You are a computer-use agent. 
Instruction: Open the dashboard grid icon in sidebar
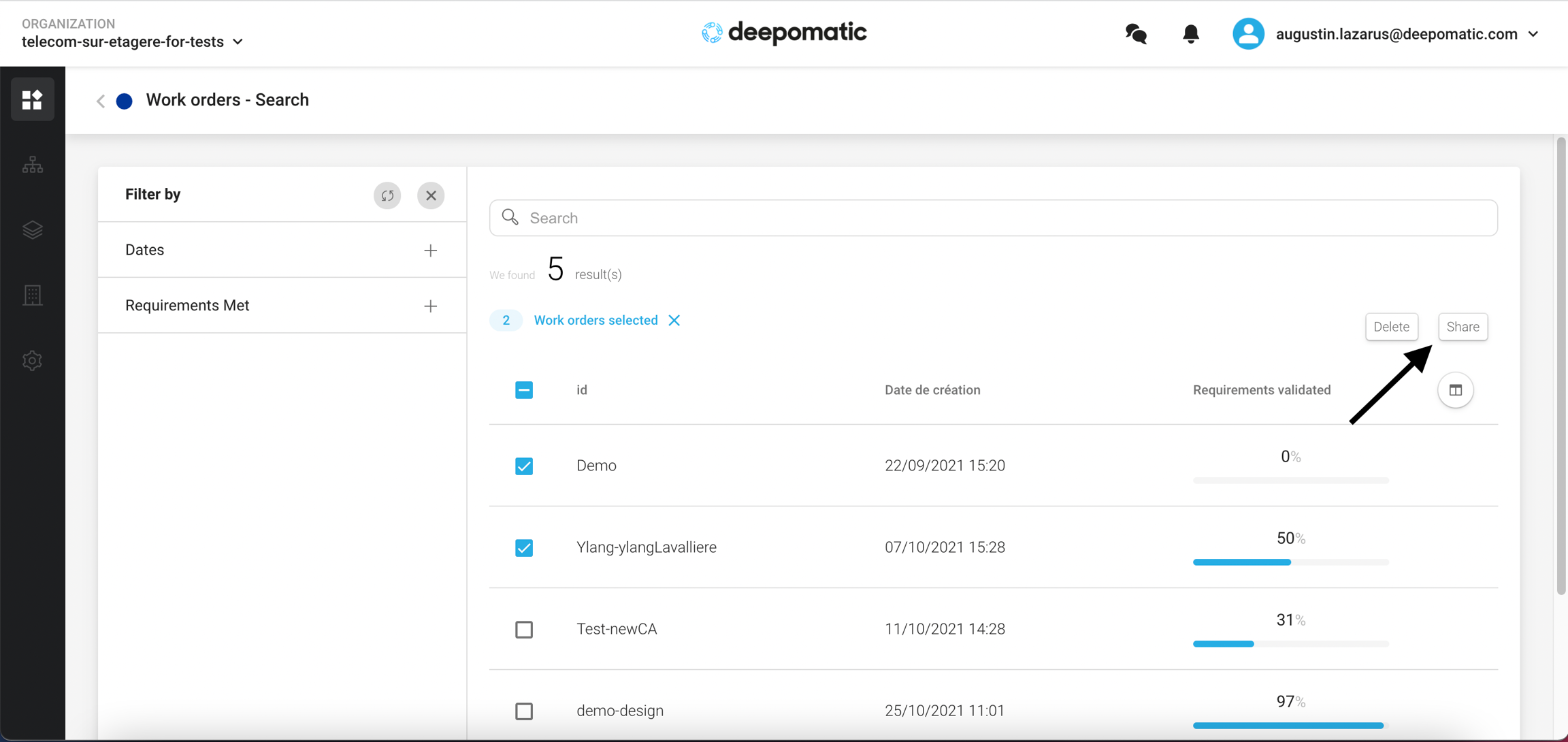click(32, 99)
